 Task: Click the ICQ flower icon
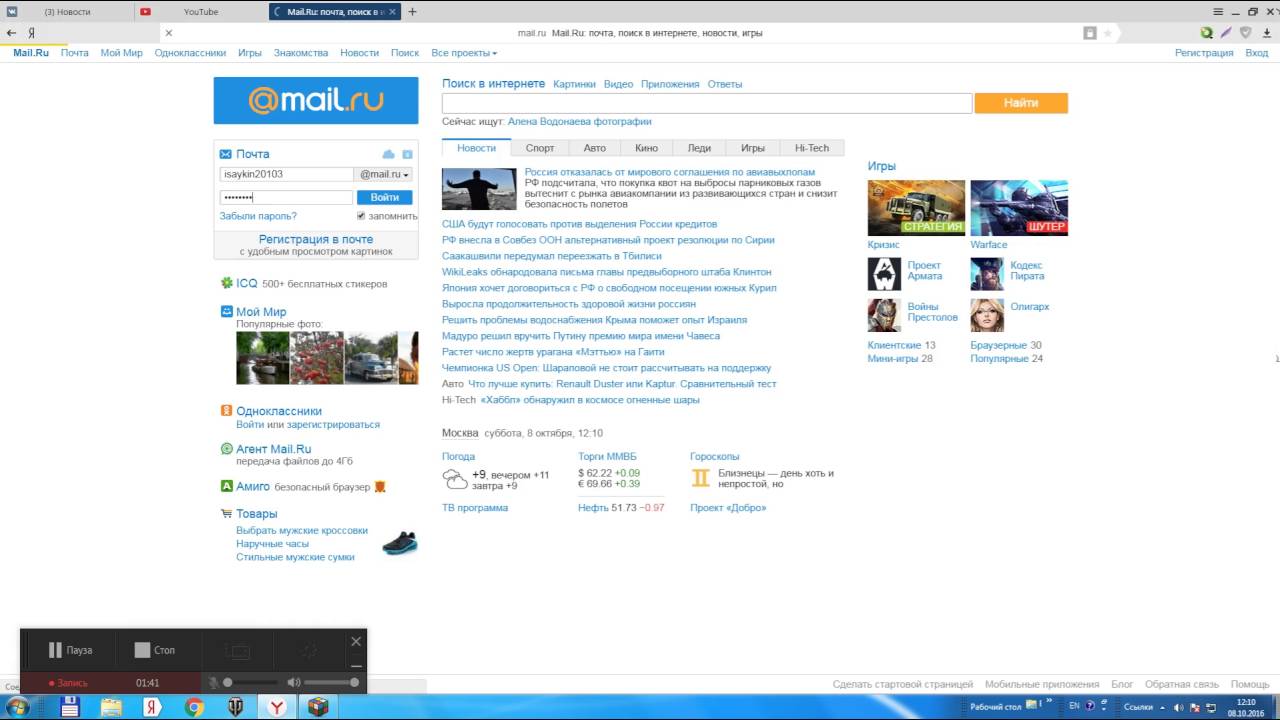click(x=227, y=283)
